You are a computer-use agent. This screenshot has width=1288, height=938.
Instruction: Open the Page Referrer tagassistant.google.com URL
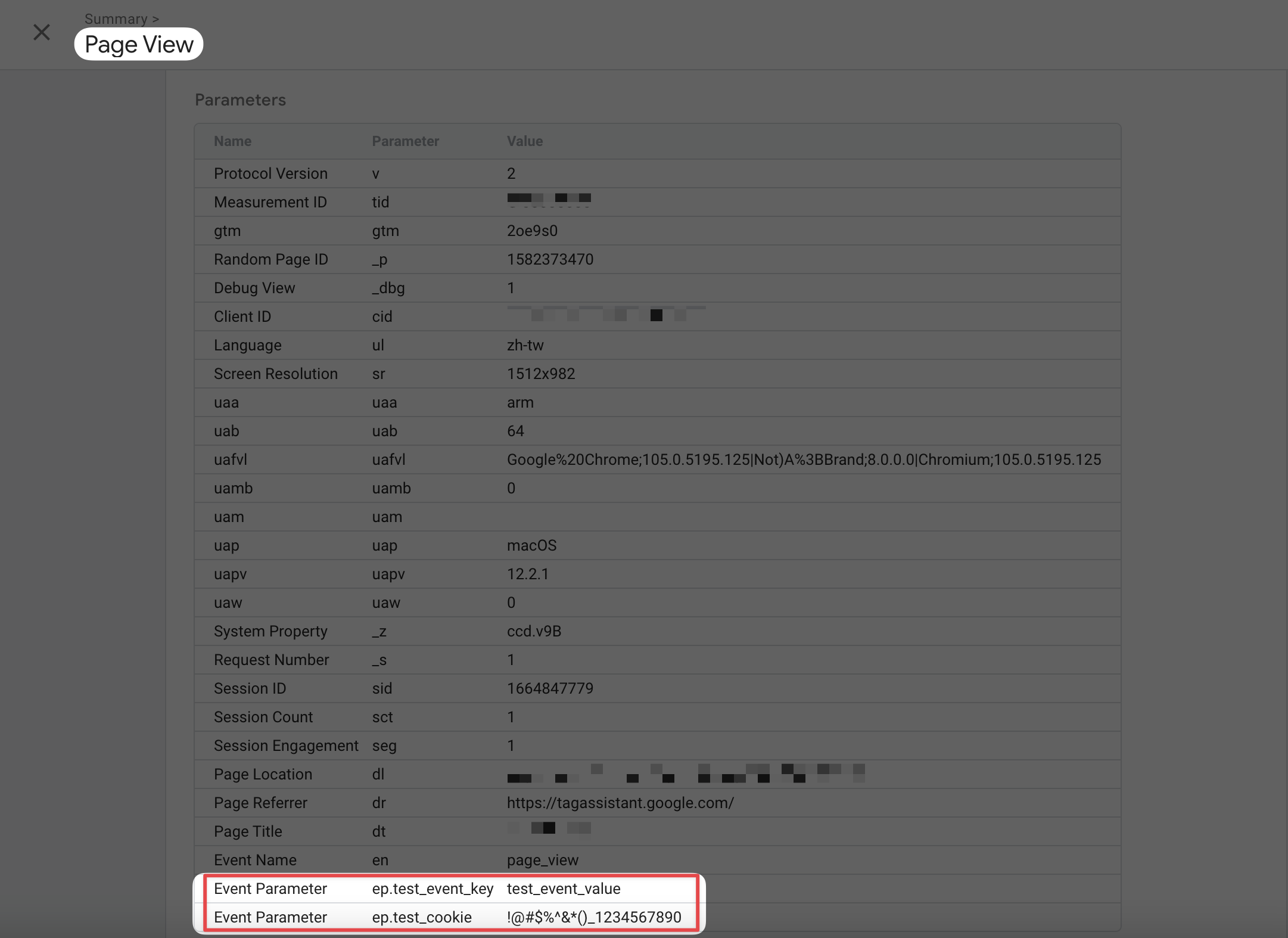click(620, 803)
